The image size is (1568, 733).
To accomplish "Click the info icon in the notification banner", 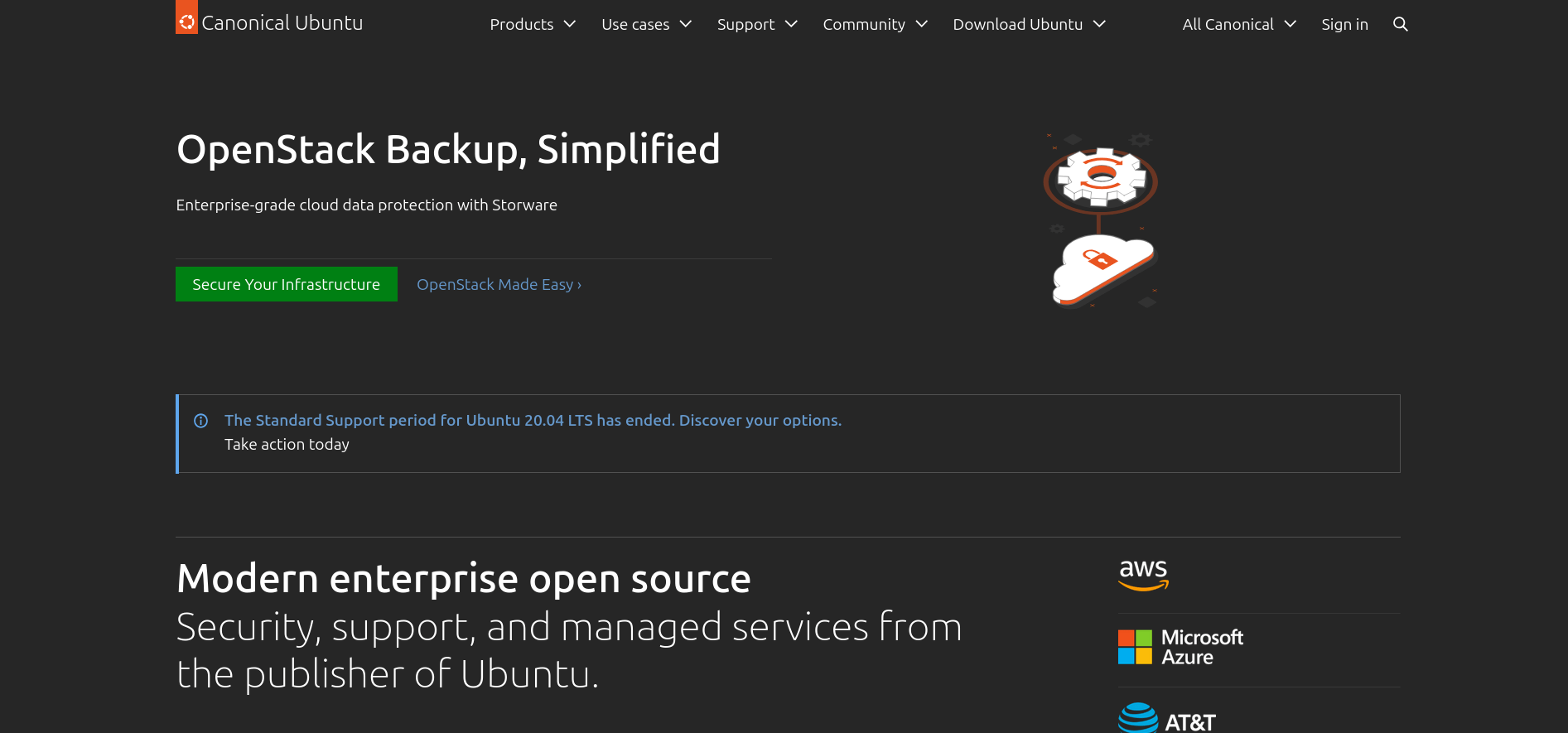I will tap(200, 421).
